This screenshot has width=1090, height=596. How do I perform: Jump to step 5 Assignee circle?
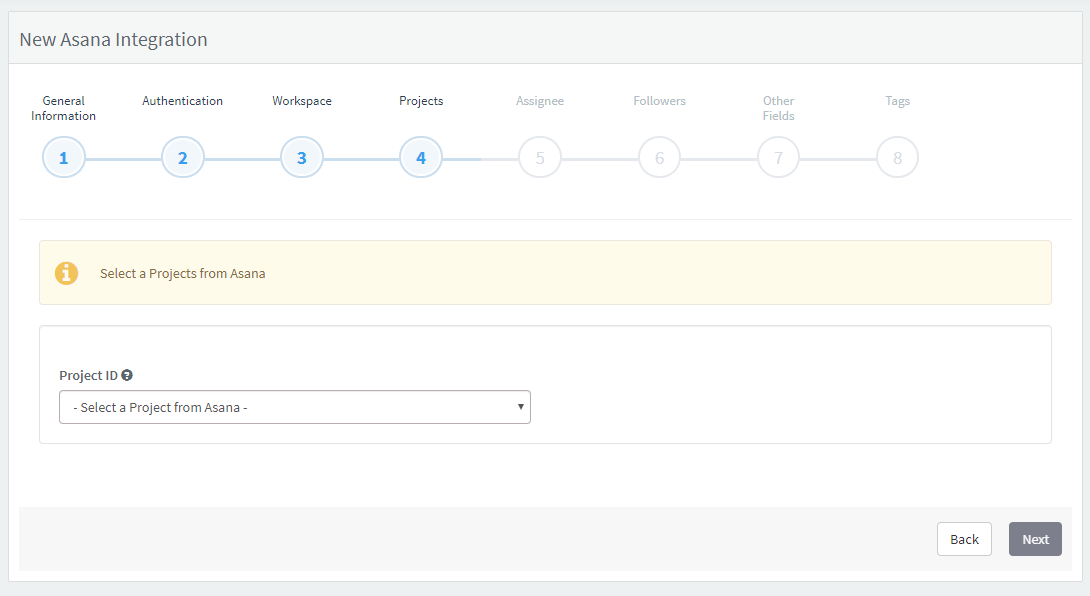540,157
